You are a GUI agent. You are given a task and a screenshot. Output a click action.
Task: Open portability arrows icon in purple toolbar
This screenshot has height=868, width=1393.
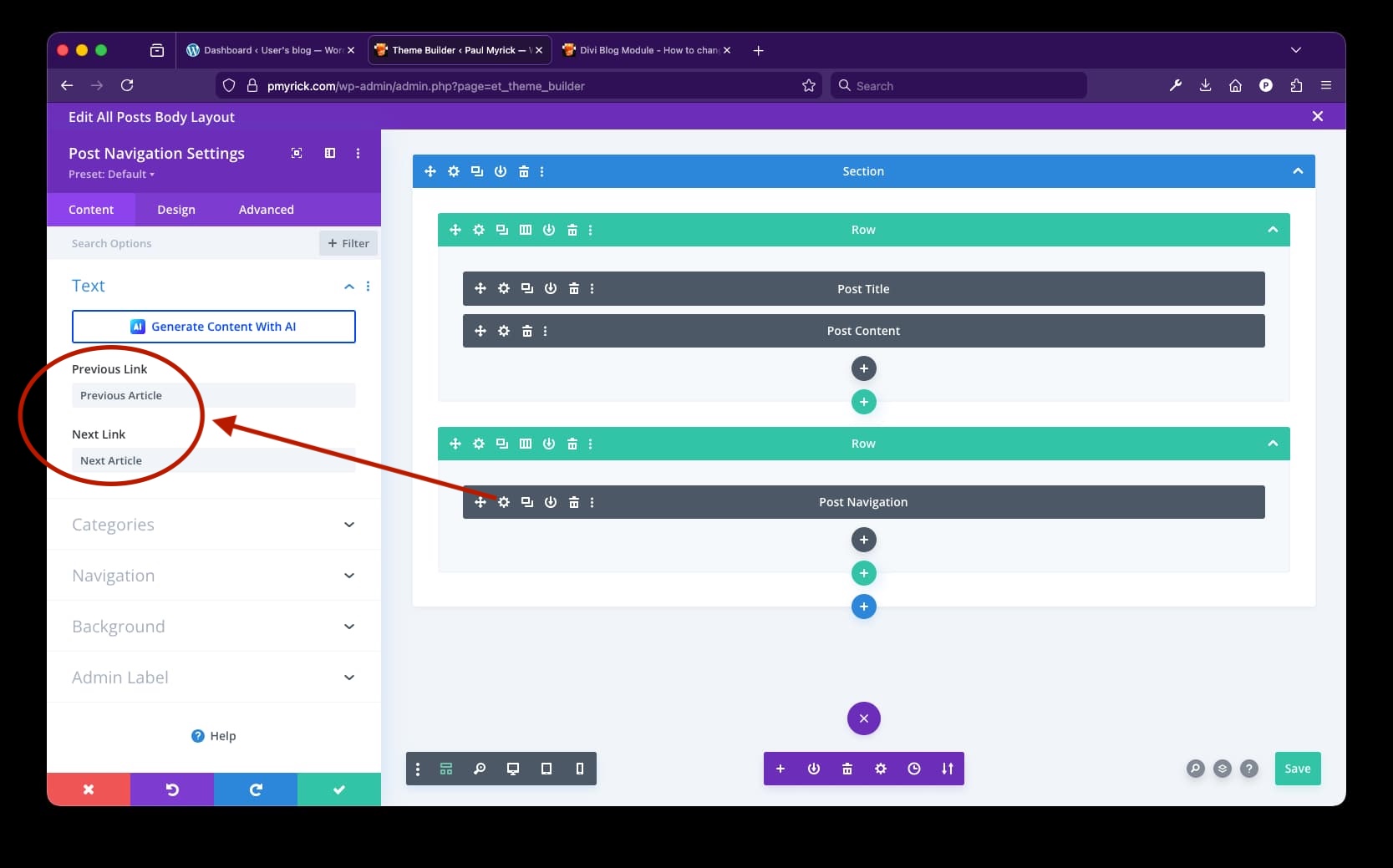[x=948, y=769]
